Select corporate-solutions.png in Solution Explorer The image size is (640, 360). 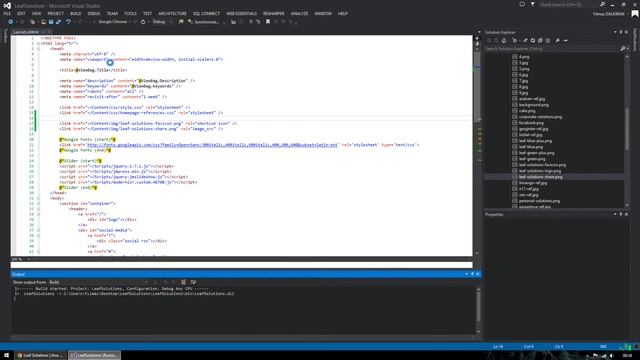[540, 117]
